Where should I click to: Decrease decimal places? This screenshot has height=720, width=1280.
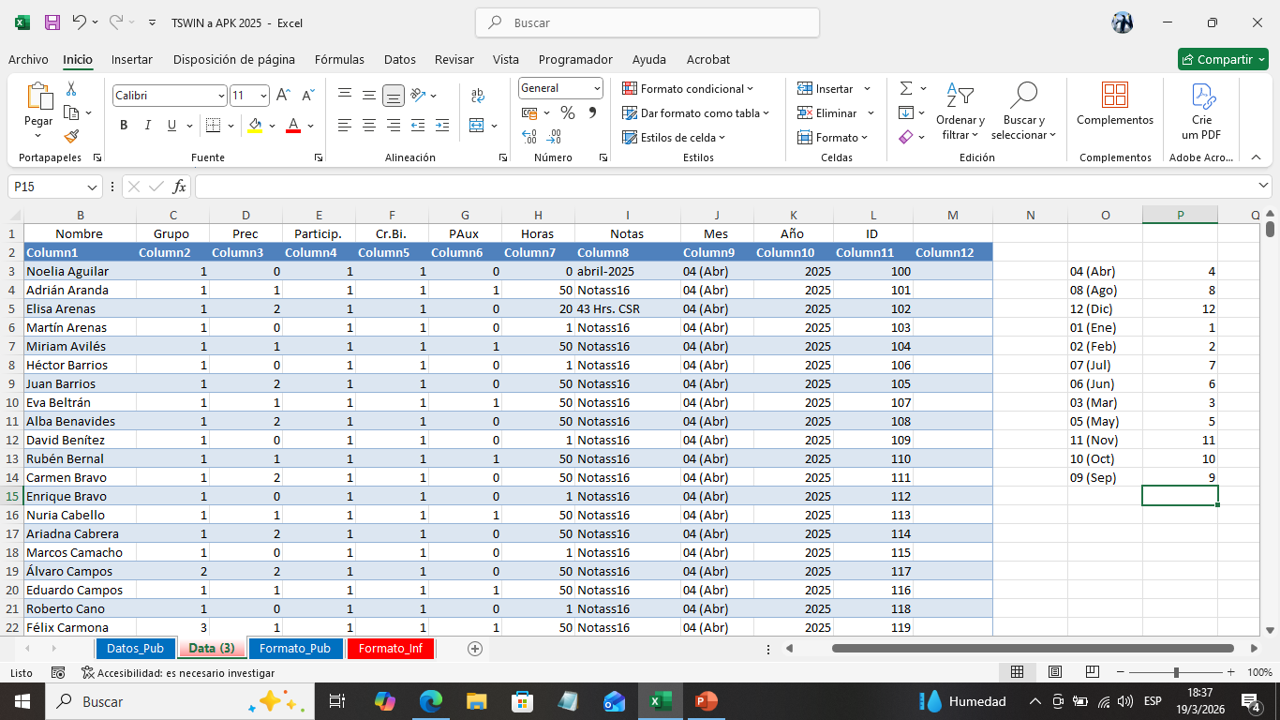coord(553,137)
